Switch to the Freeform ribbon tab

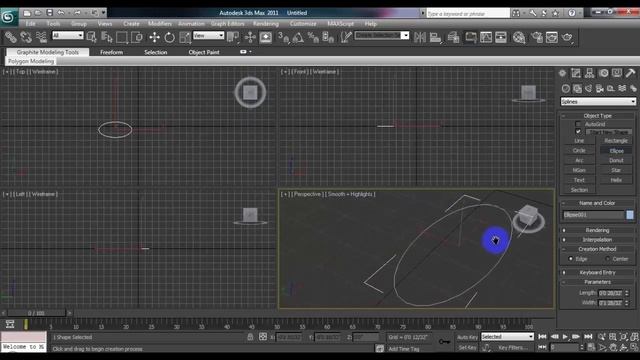pyautogui.click(x=111, y=52)
